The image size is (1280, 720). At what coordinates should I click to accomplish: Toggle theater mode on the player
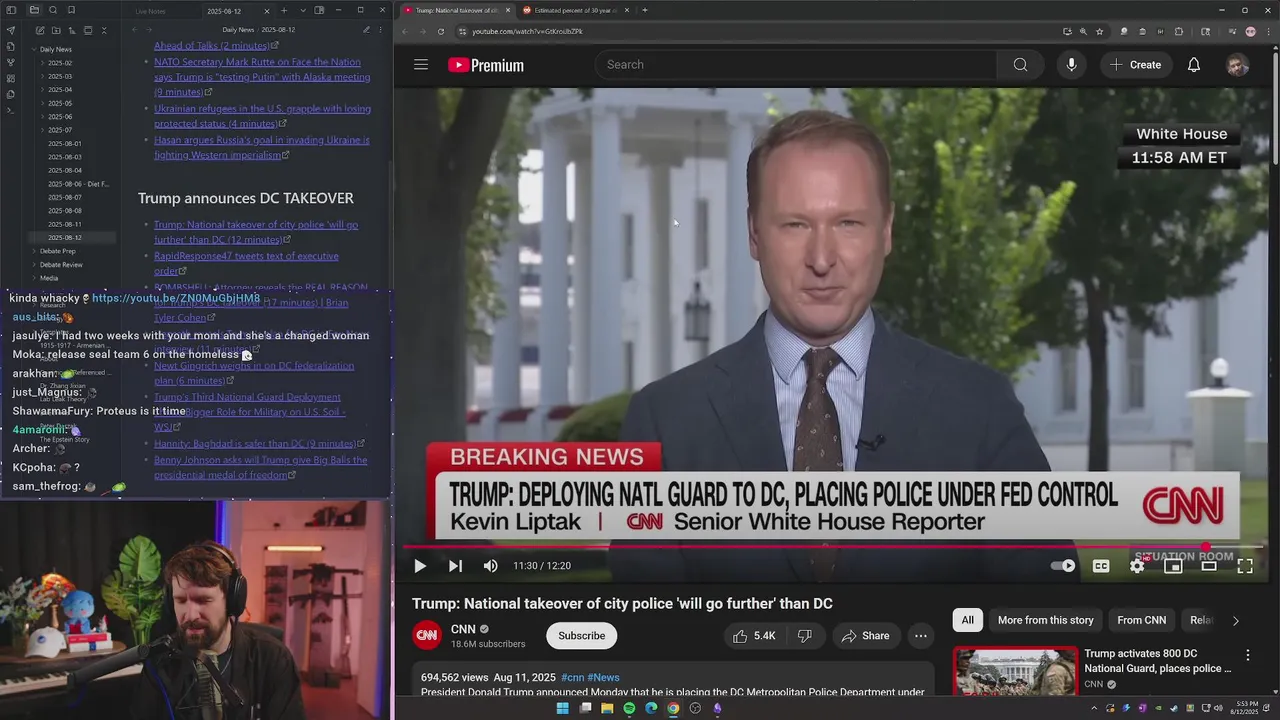(x=1209, y=566)
